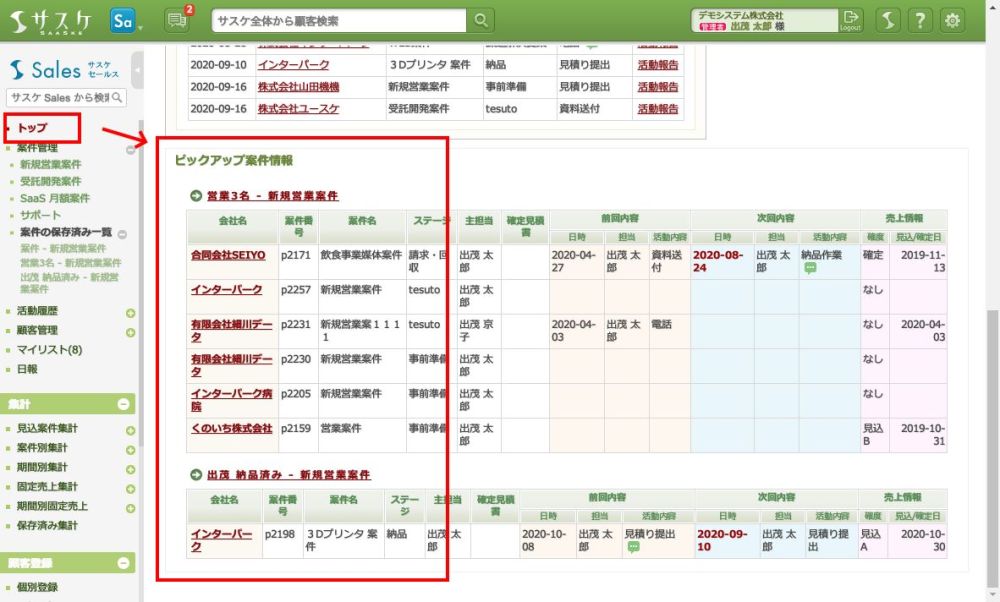Select トップ in the sidebar menu
1000x602 pixels.
pos(32,128)
